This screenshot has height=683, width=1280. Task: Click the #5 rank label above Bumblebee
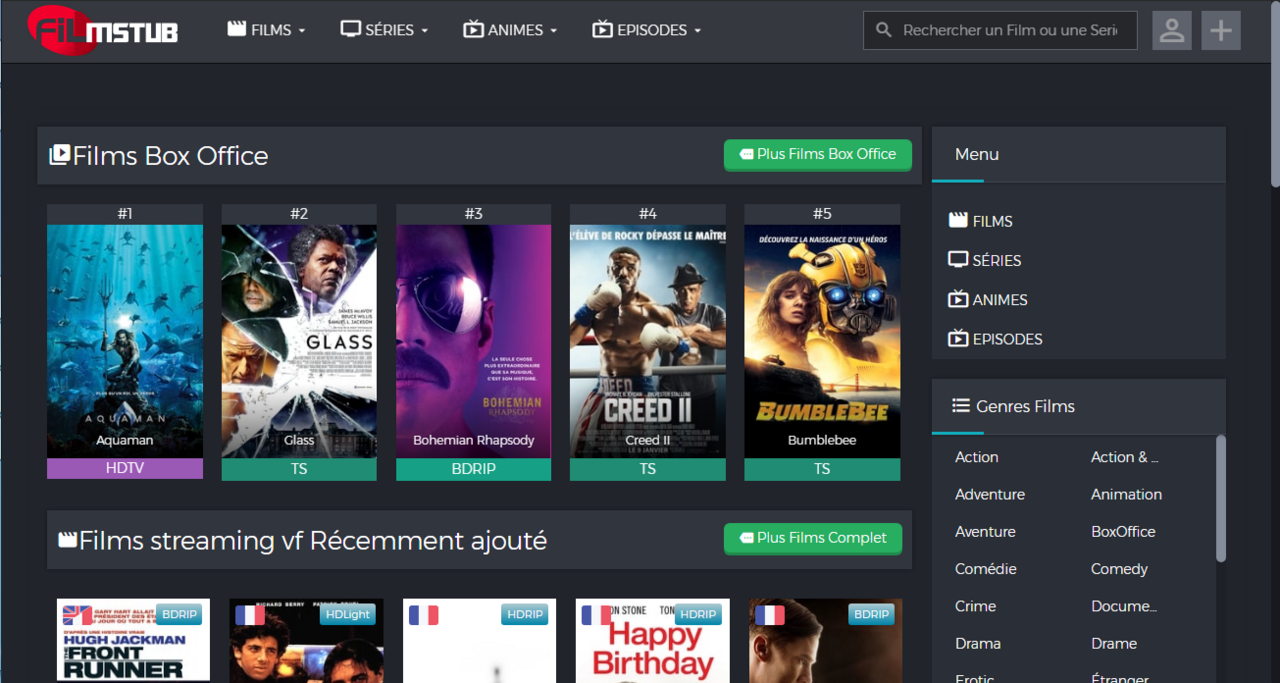click(x=822, y=214)
